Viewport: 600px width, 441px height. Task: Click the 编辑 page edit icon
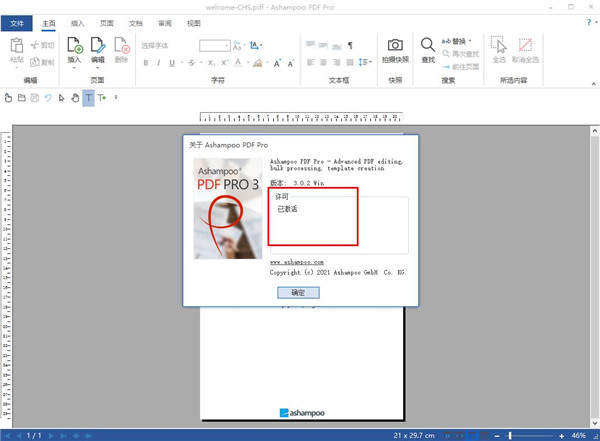click(98, 46)
